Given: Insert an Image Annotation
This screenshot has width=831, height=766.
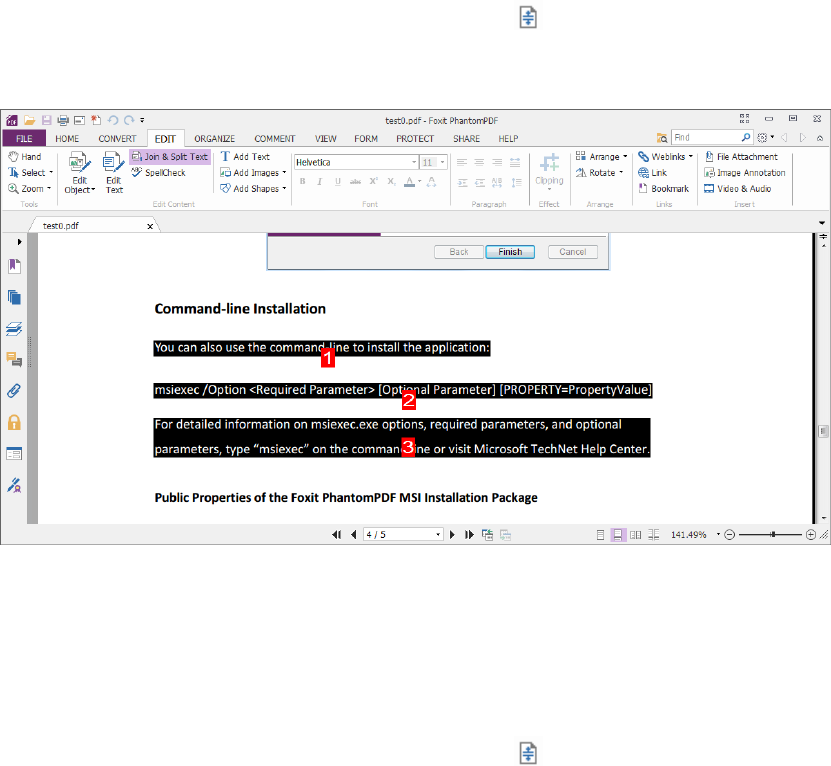Looking at the screenshot, I should coord(745,172).
